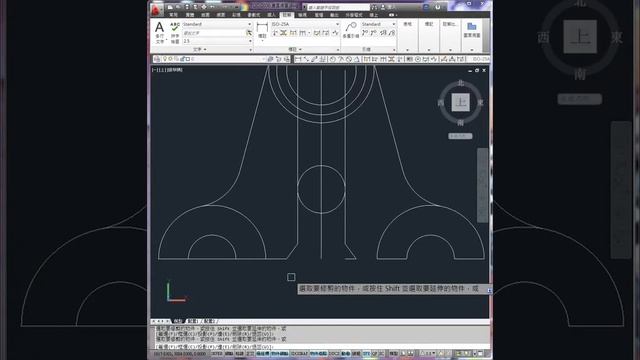Open 文字 panel dialog launcher arrow
The width and height of the screenshot is (640, 360).
click(250, 50)
